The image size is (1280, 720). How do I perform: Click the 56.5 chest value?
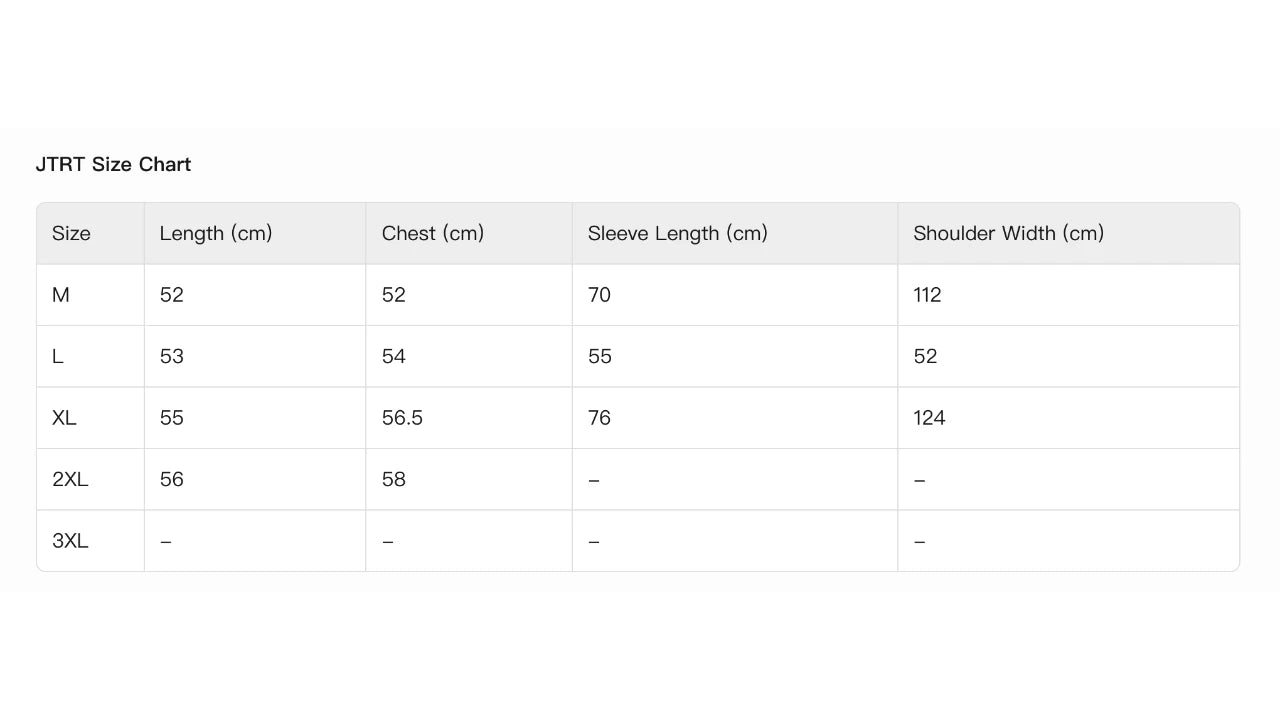[x=402, y=418]
